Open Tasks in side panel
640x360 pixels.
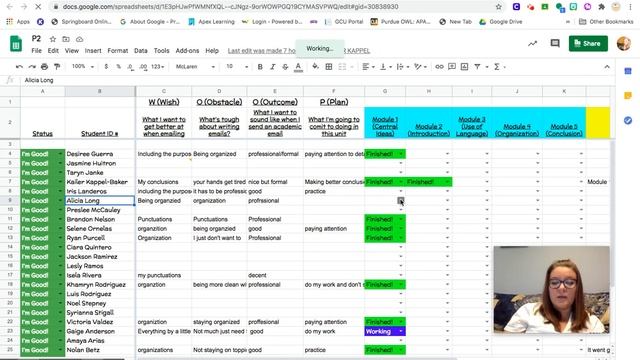point(628,120)
